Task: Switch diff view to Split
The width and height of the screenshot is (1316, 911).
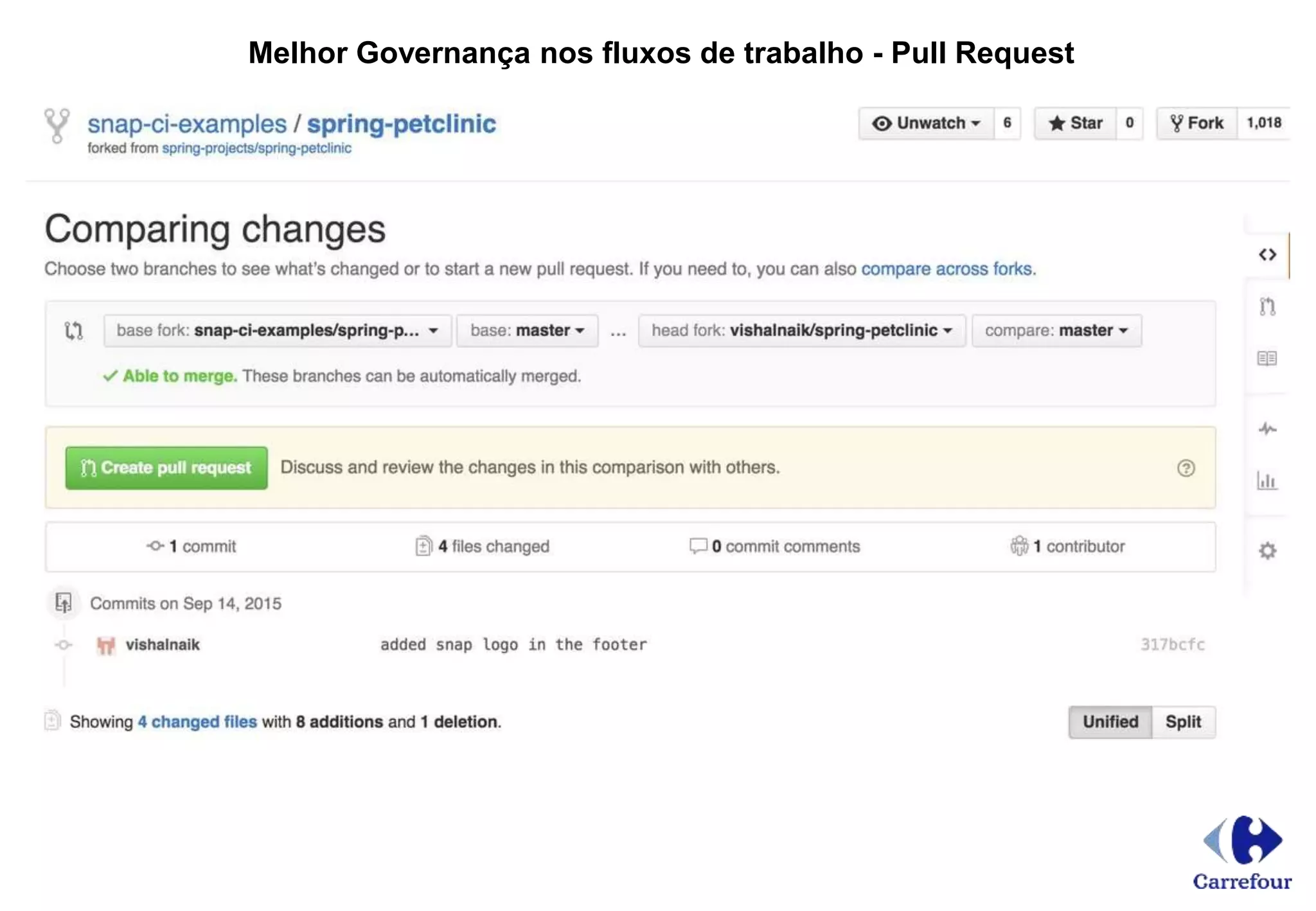Action: pyautogui.click(x=1184, y=722)
